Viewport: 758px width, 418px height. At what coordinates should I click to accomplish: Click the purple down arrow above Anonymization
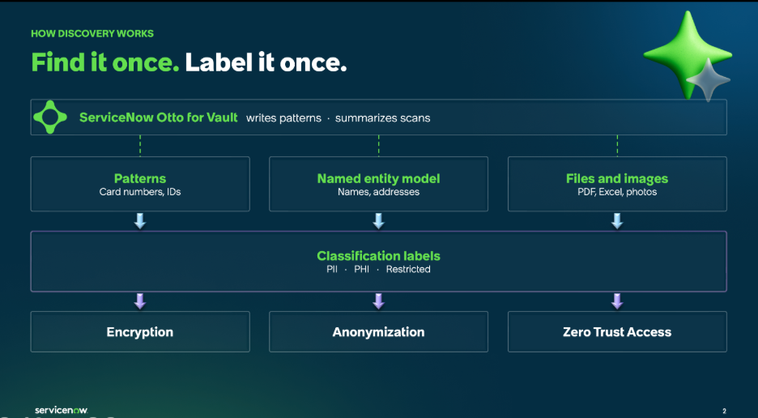pos(379,301)
